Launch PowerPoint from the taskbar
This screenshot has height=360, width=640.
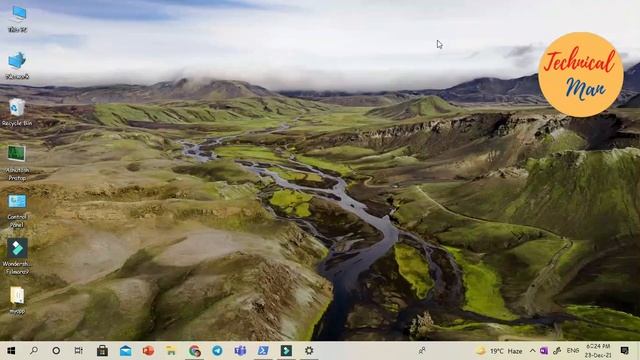point(148,351)
